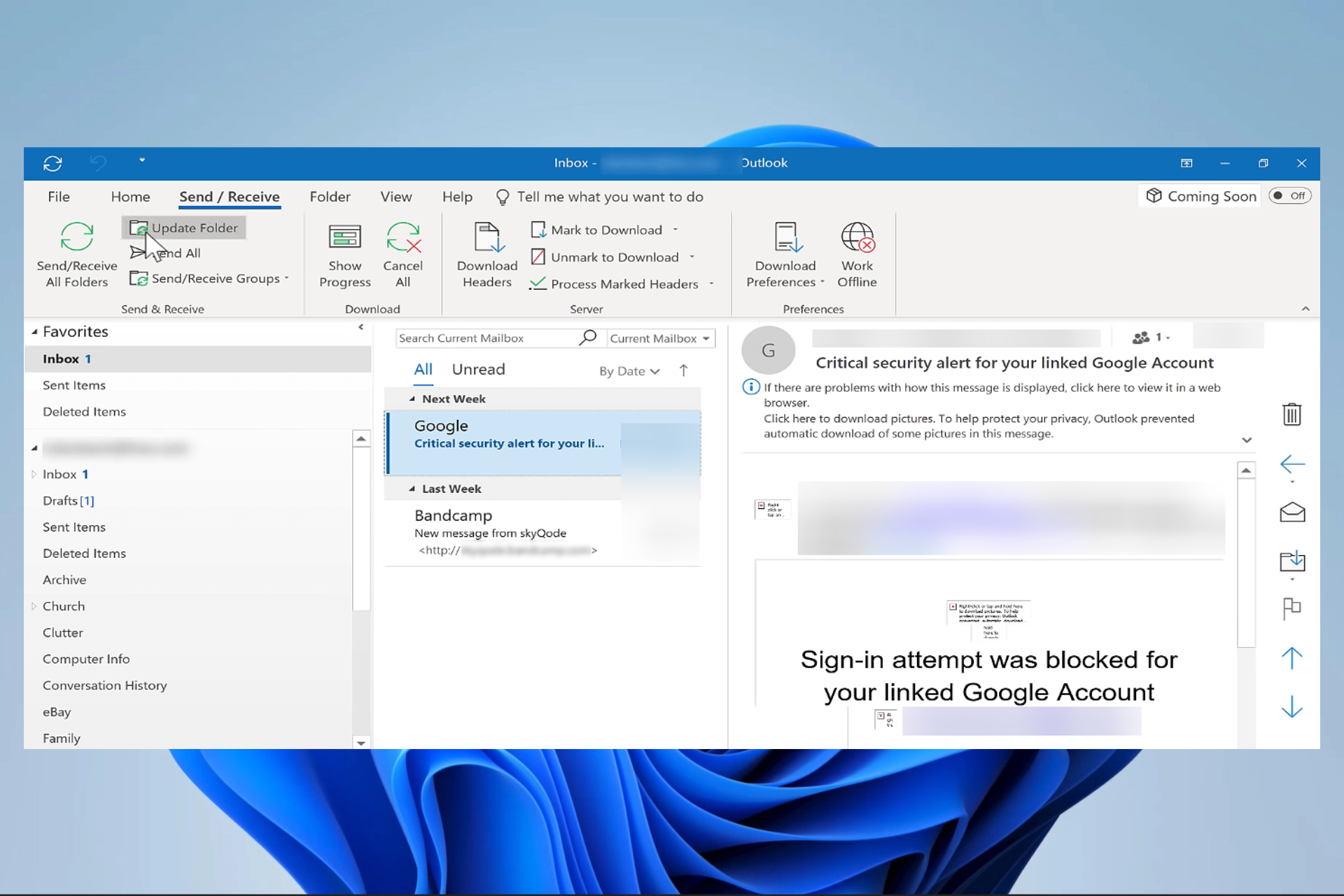Click the sync icon in the title bar
Image resolution: width=1344 pixels, height=896 pixels.
52,163
